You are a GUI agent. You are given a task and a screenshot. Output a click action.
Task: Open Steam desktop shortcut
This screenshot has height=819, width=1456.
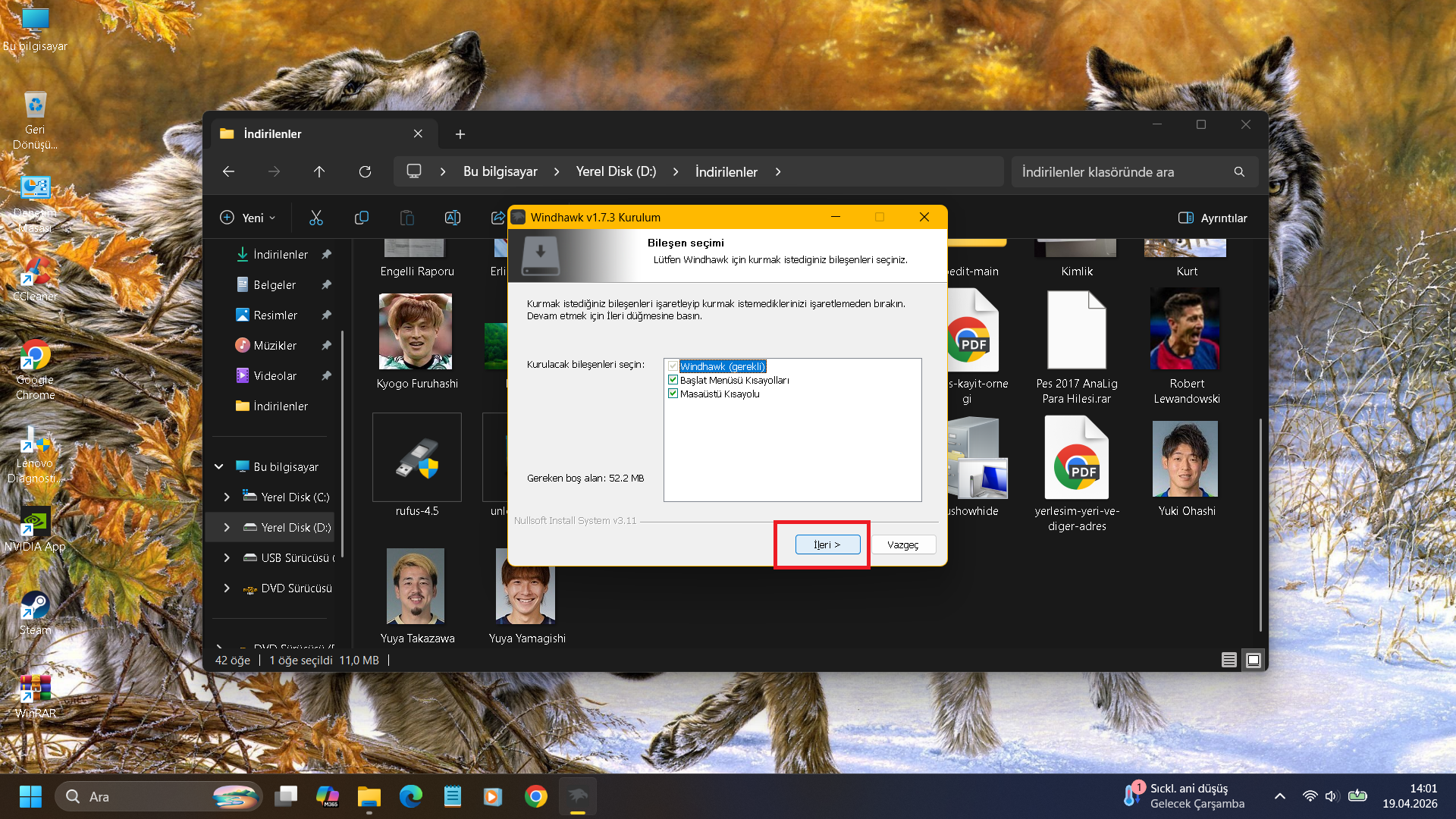point(35,613)
